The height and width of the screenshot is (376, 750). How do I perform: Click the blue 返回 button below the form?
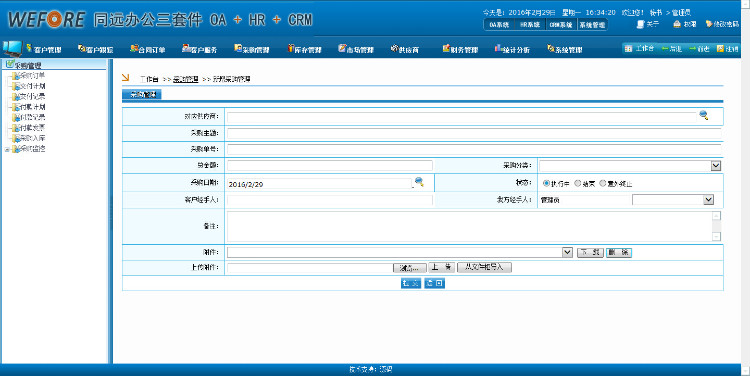coord(434,284)
